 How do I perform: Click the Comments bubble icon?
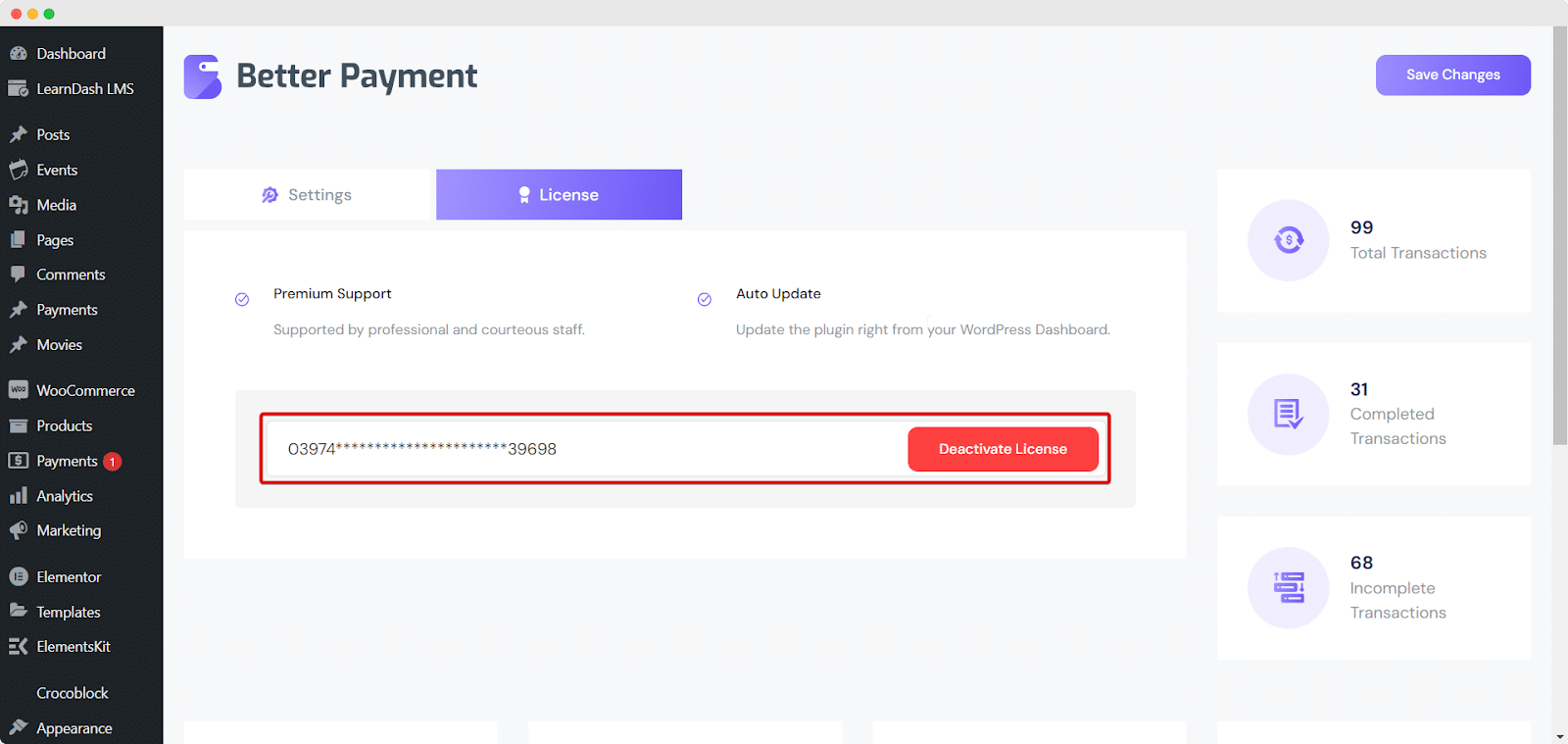[x=18, y=274]
